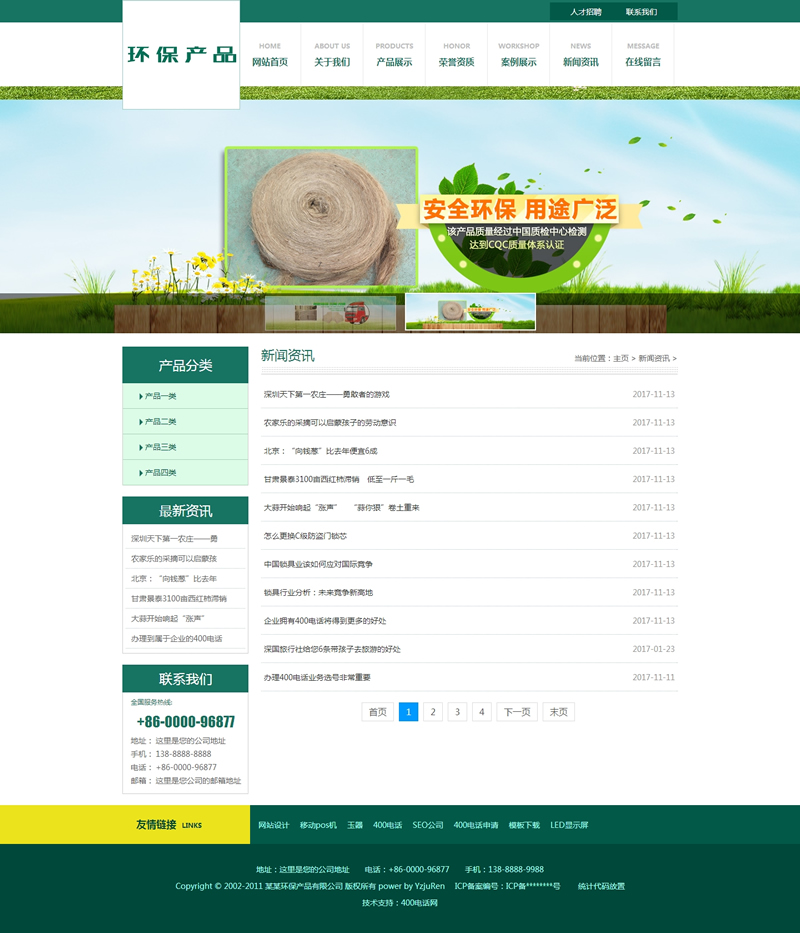Go to pagination page 2
Screen dimensions: 800x933
click(433, 712)
